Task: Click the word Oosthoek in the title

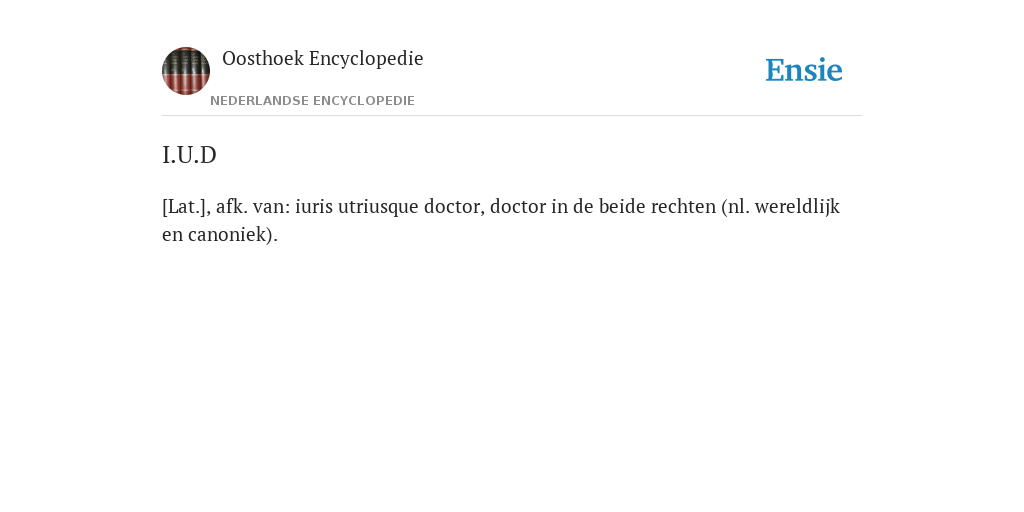Action: (263, 59)
